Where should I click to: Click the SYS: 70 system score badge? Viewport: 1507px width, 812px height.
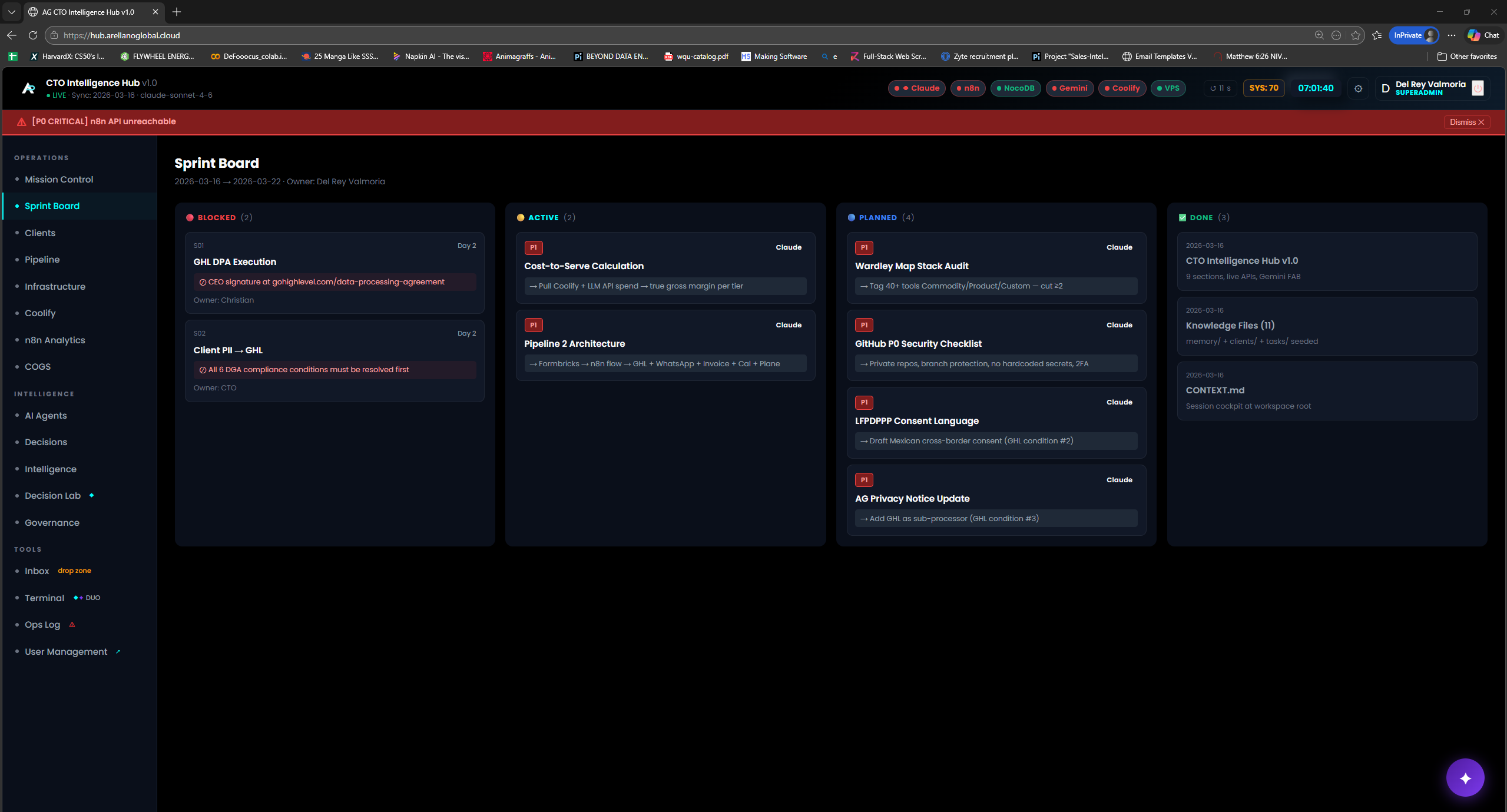coord(1264,88)
